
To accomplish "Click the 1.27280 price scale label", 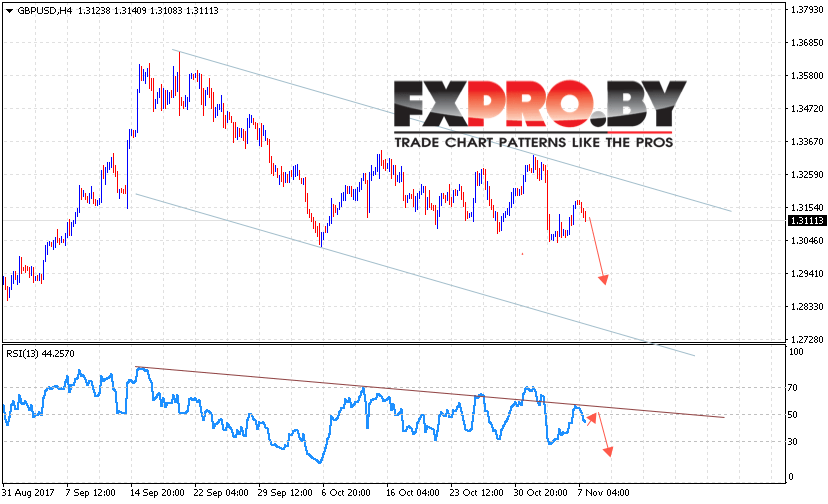I will click(806, 339).
